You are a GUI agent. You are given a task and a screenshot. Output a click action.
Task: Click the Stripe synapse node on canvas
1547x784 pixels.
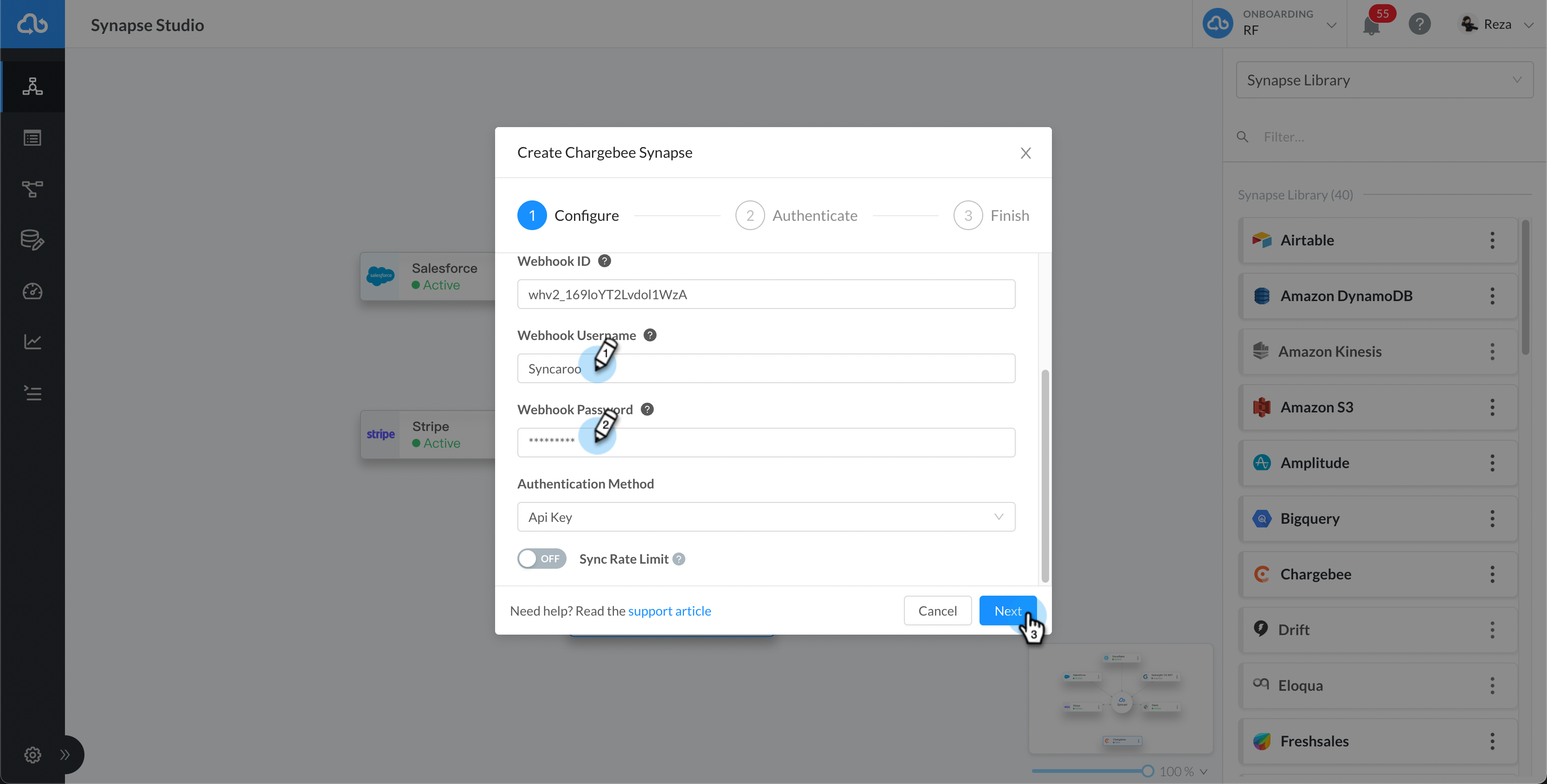click(x=428, y=435)
